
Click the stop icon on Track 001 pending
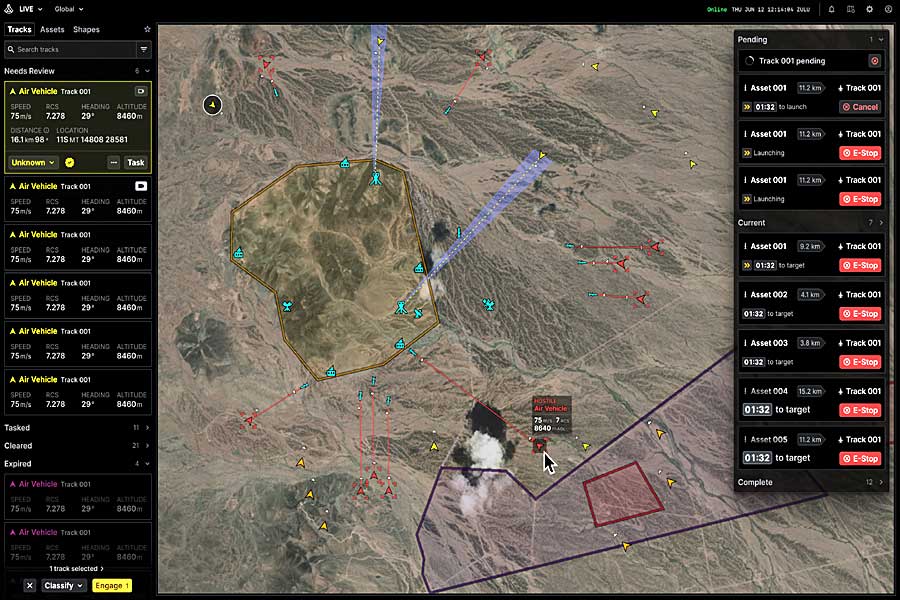point(875,61)
